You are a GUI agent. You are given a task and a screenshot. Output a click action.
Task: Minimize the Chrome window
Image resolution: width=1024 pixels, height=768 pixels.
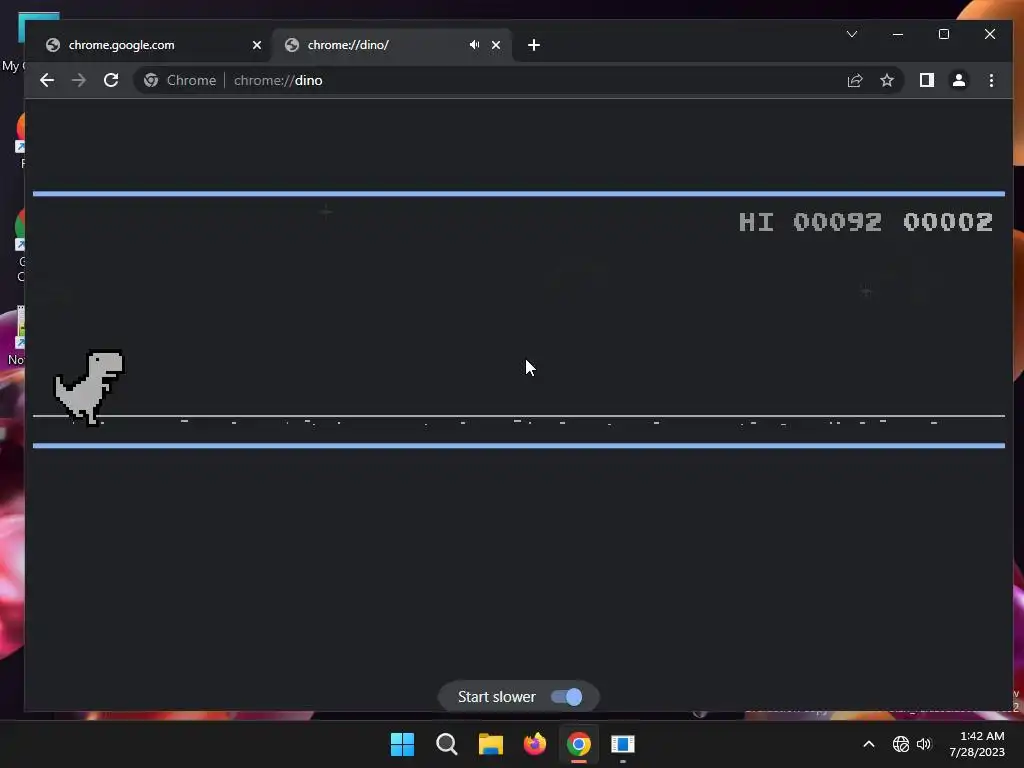tap(898, 34)
